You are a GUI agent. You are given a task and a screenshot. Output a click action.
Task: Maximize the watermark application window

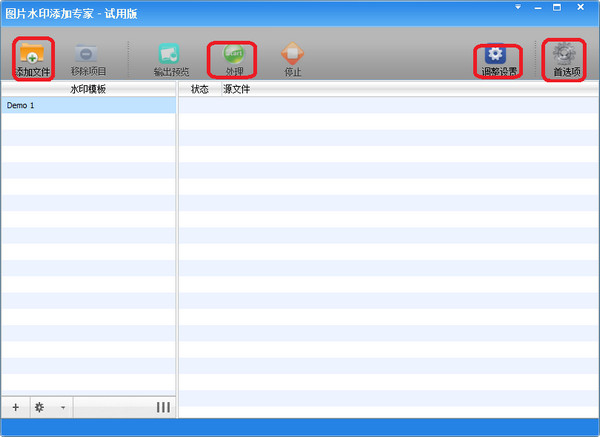coord(557,7)
